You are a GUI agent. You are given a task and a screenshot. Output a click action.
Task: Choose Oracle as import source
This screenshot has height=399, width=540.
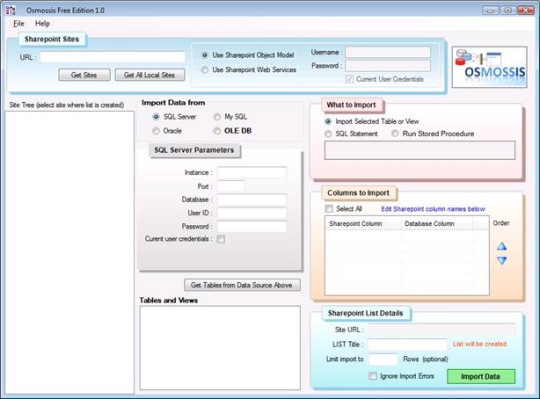click(x=156, y=131)
